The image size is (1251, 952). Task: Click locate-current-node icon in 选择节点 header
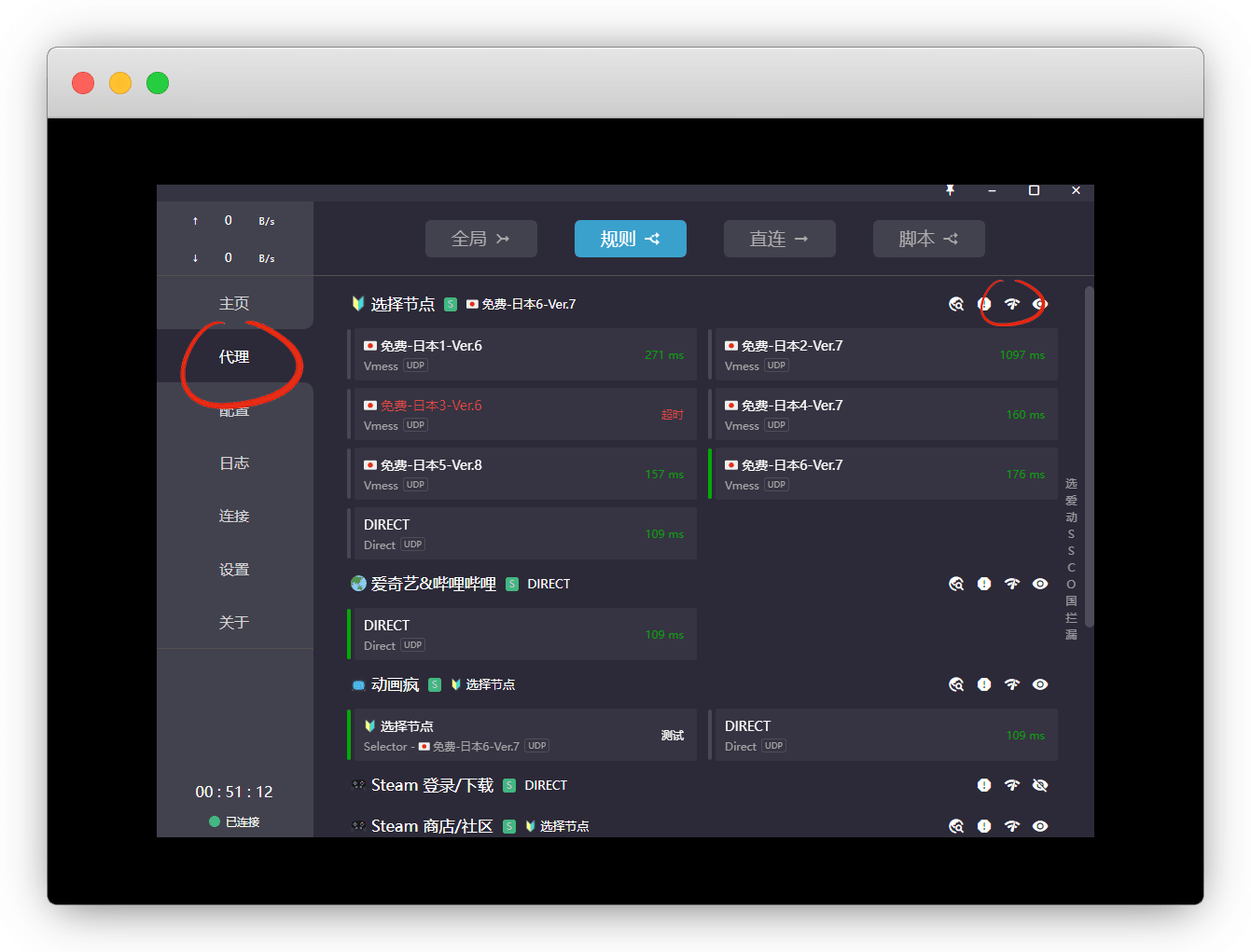[x=956, y=304]
